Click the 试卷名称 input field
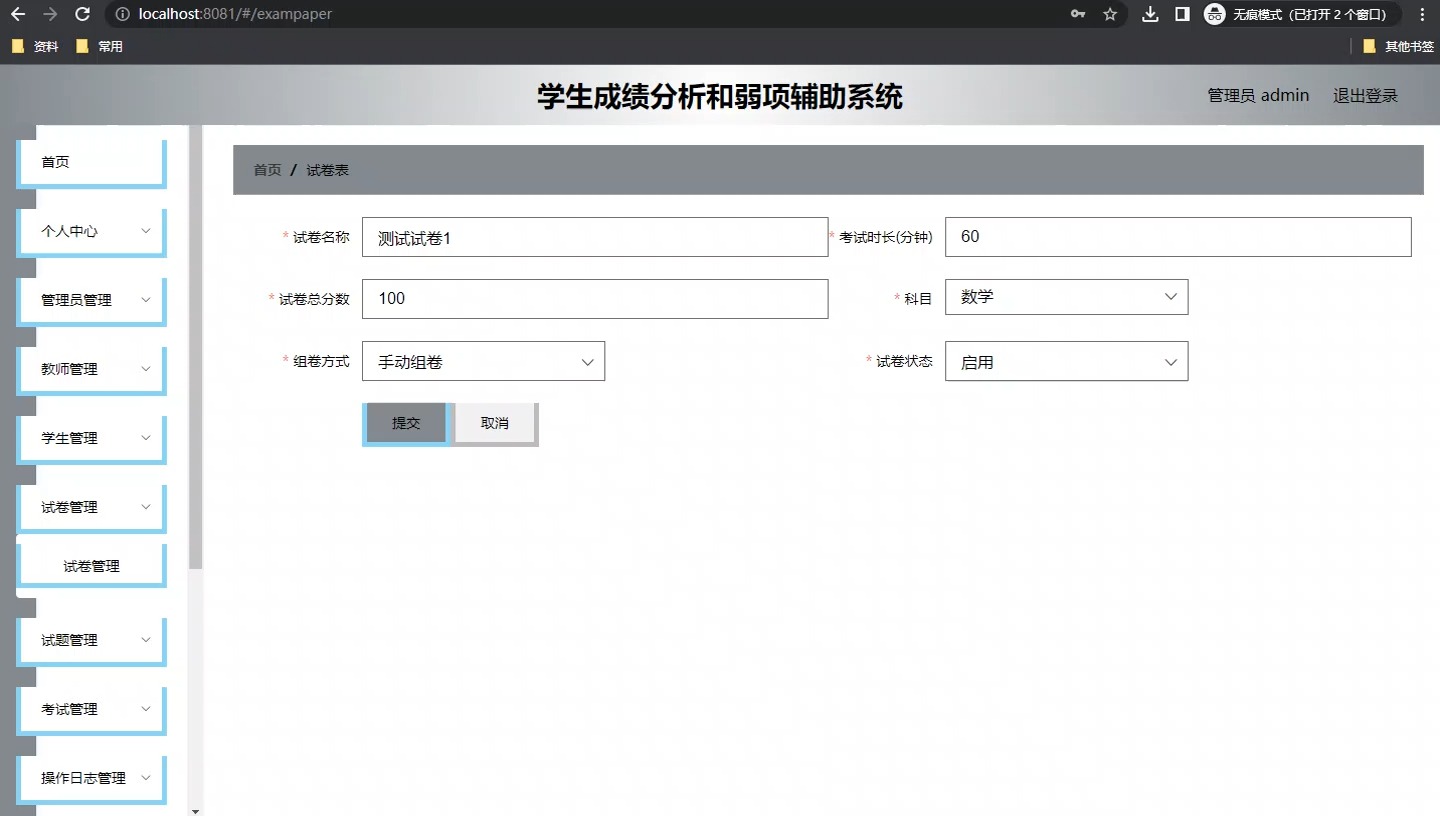Viewport: 1440px width, 816px height. tap(595, 237)
